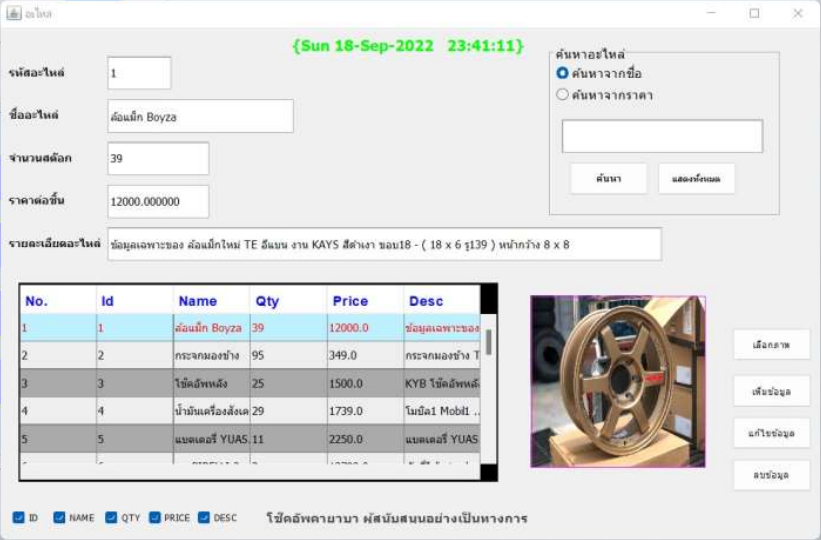Click the 12000.0 price cell in table
The width and height of the screenshot is (821, 540).
point(365,328)
